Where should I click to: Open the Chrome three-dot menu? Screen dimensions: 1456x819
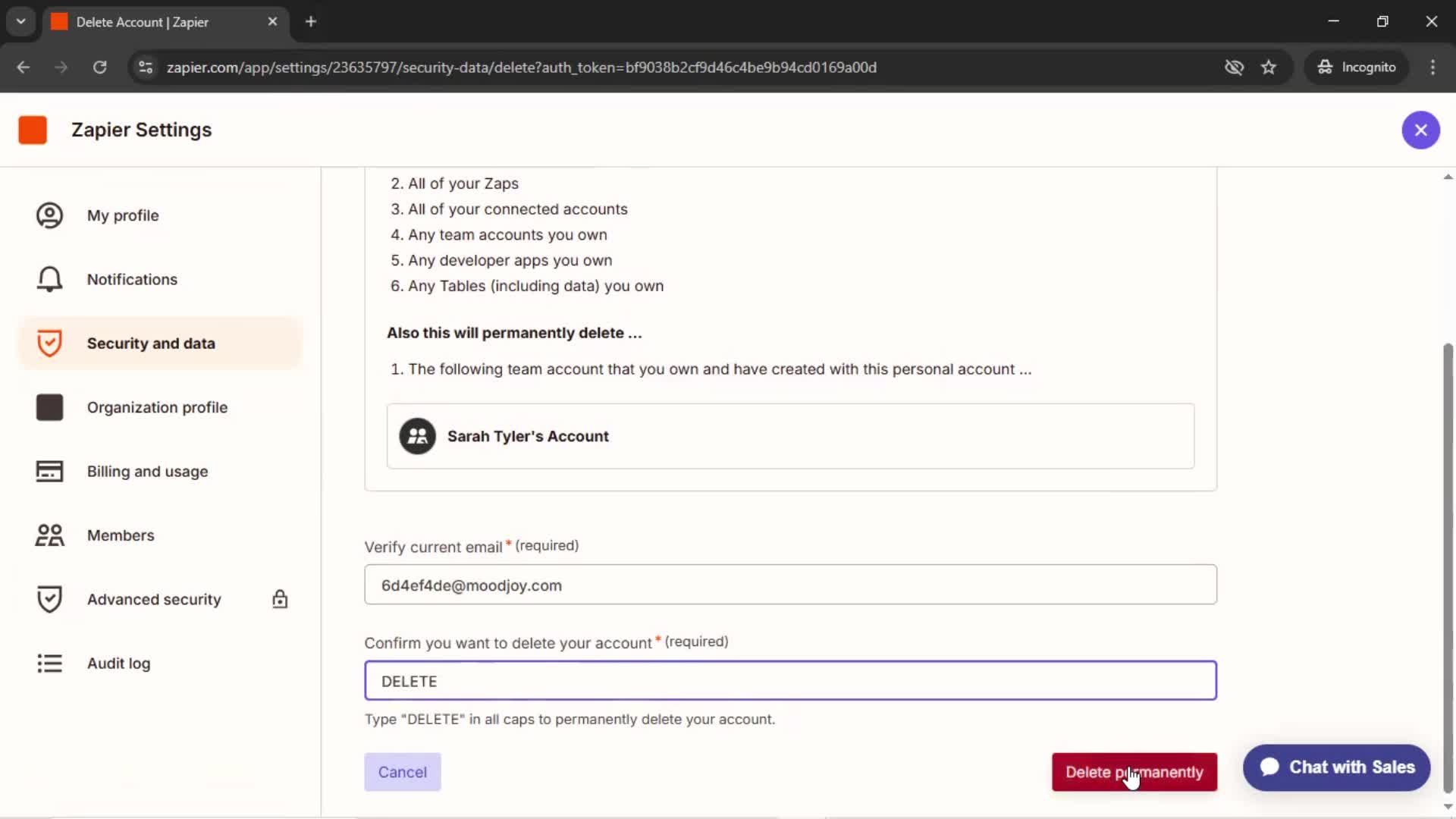(1432, 67)
